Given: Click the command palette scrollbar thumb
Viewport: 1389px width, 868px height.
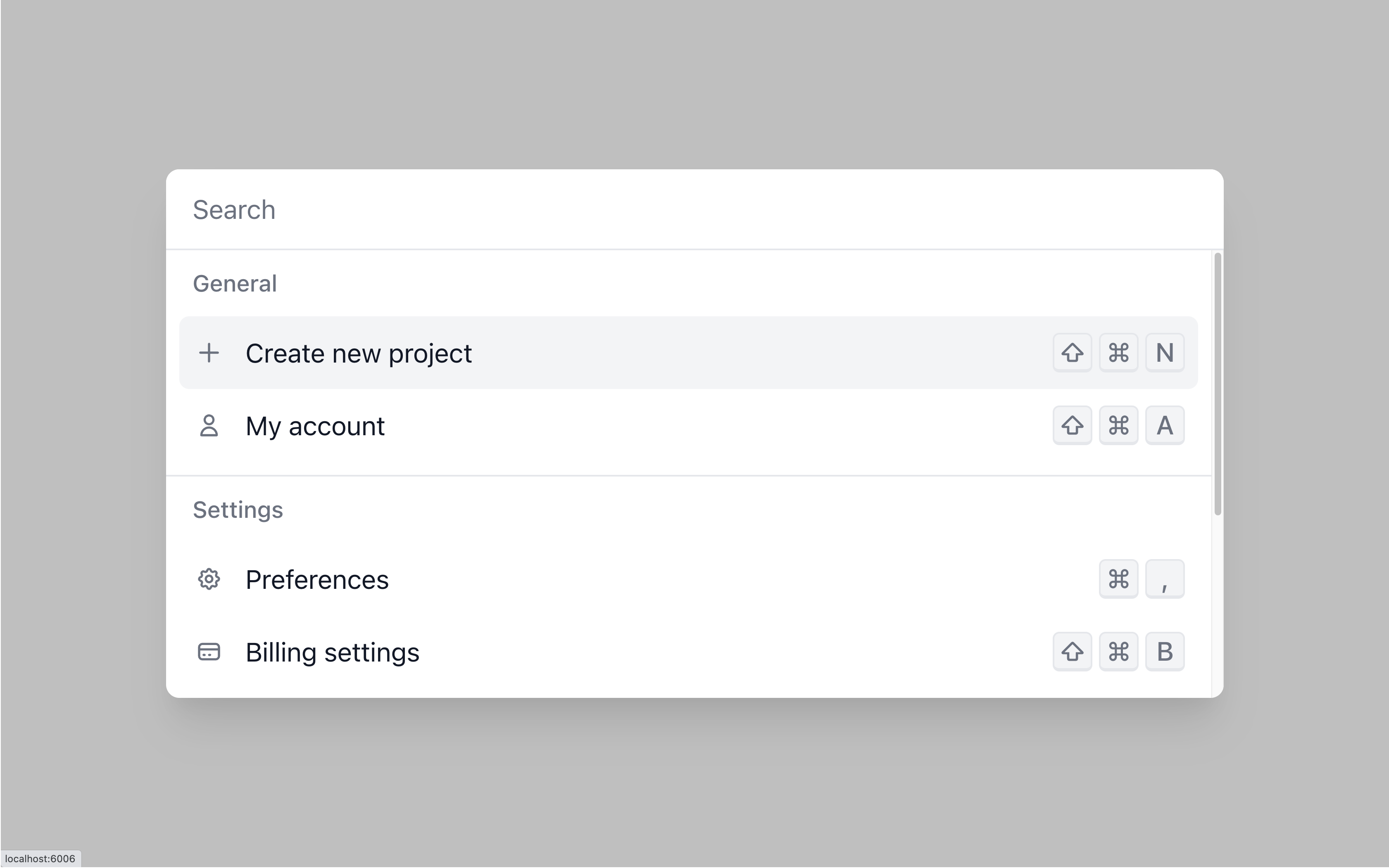Looking at the screenshot, I should click(1217, 384).
